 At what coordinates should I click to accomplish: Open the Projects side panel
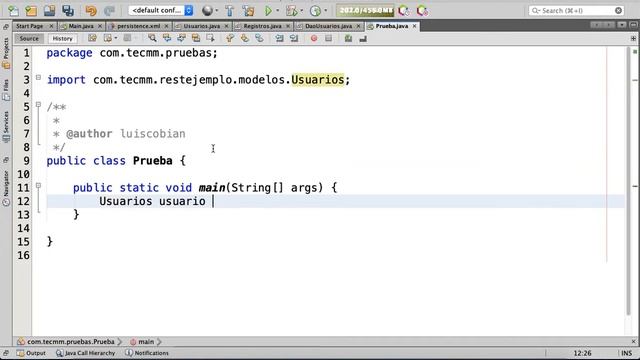[6, 53]
